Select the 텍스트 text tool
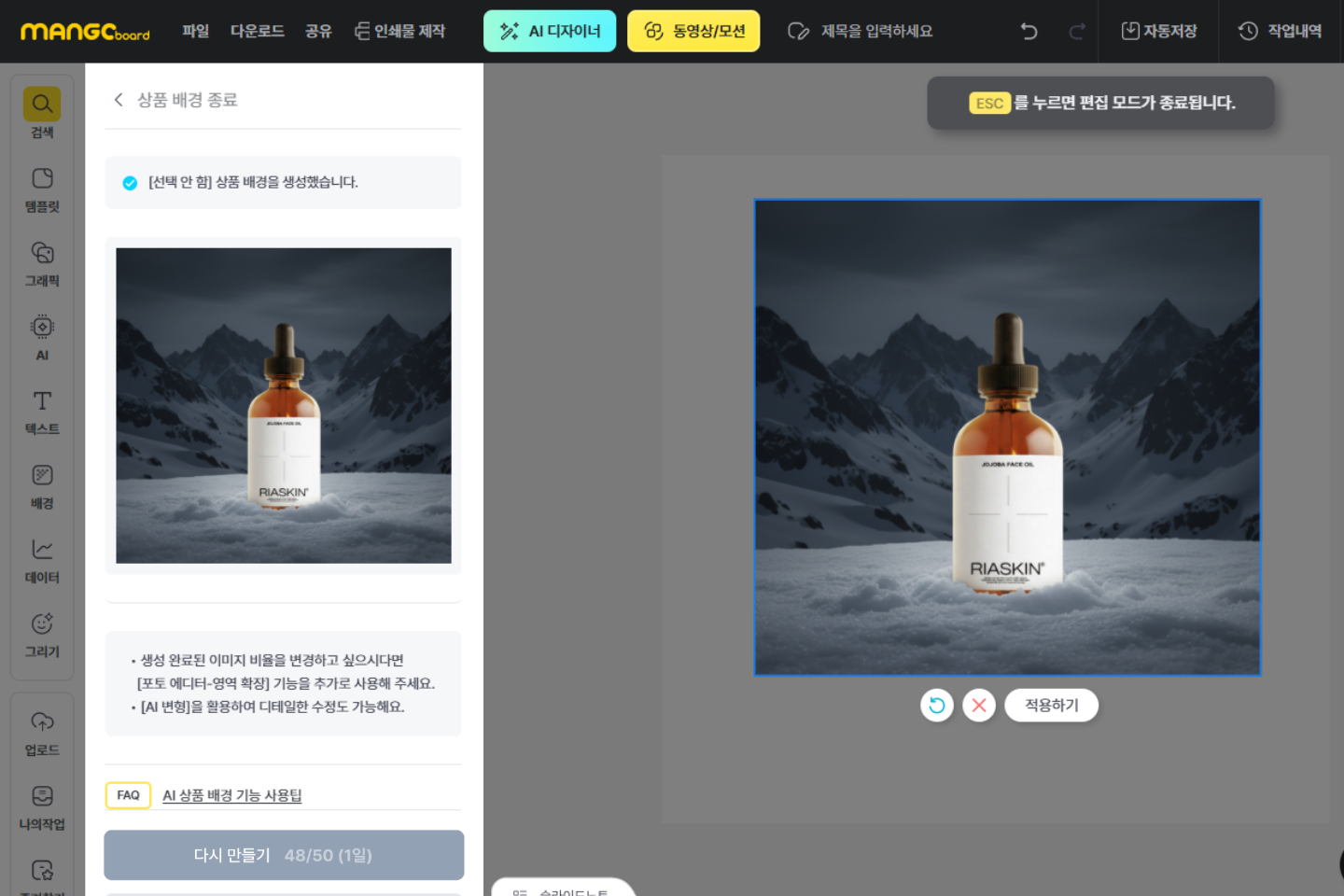The image size is (1344, 896). click(x=42, y=412)
